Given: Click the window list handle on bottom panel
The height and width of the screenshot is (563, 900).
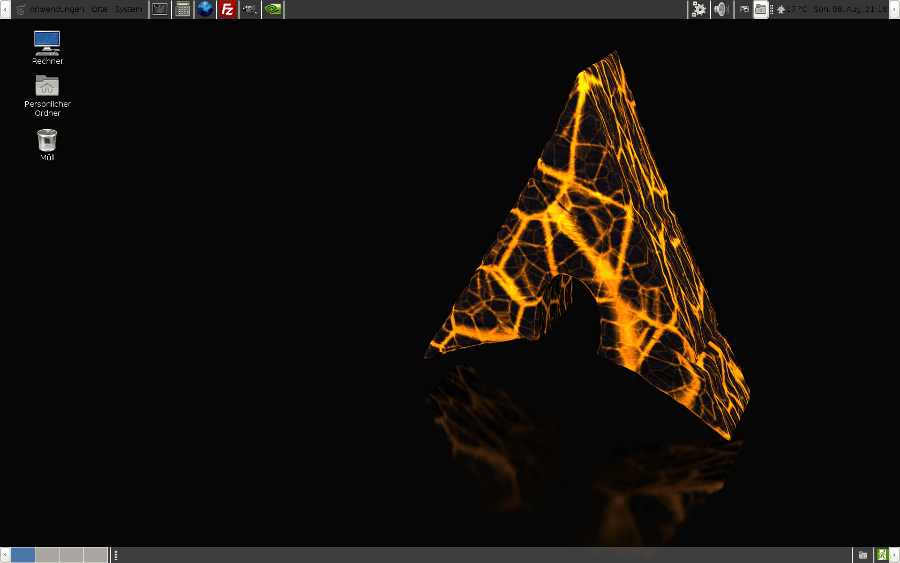Looking at the screenshot, I should pos(115,554).
